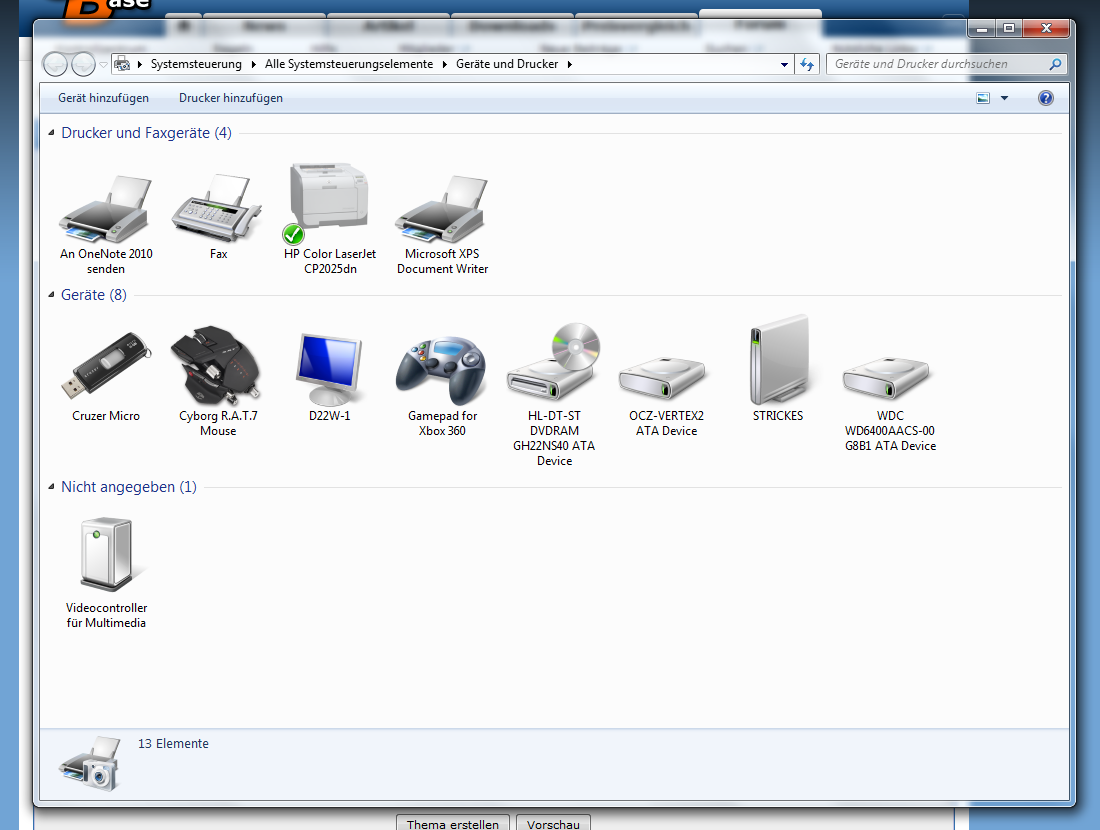Navigate to Systemsteuerung breadcrumb
The width and height of the screenshot is (1100, 830).
(196, 64)
